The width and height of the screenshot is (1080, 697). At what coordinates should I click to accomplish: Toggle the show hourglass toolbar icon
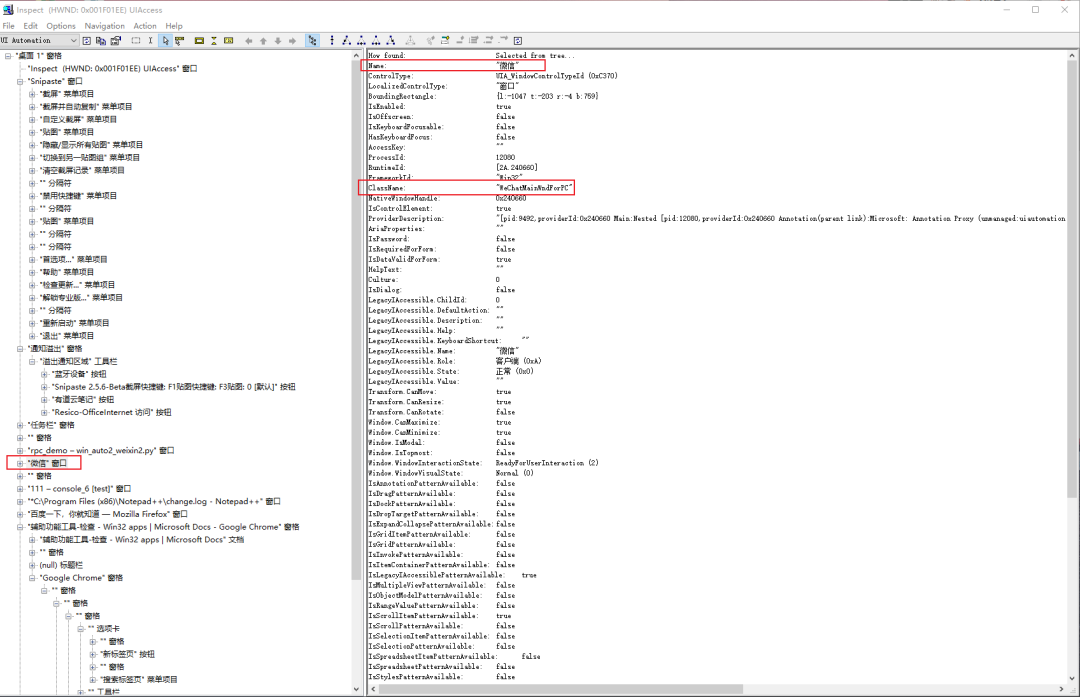coord(213,40)
